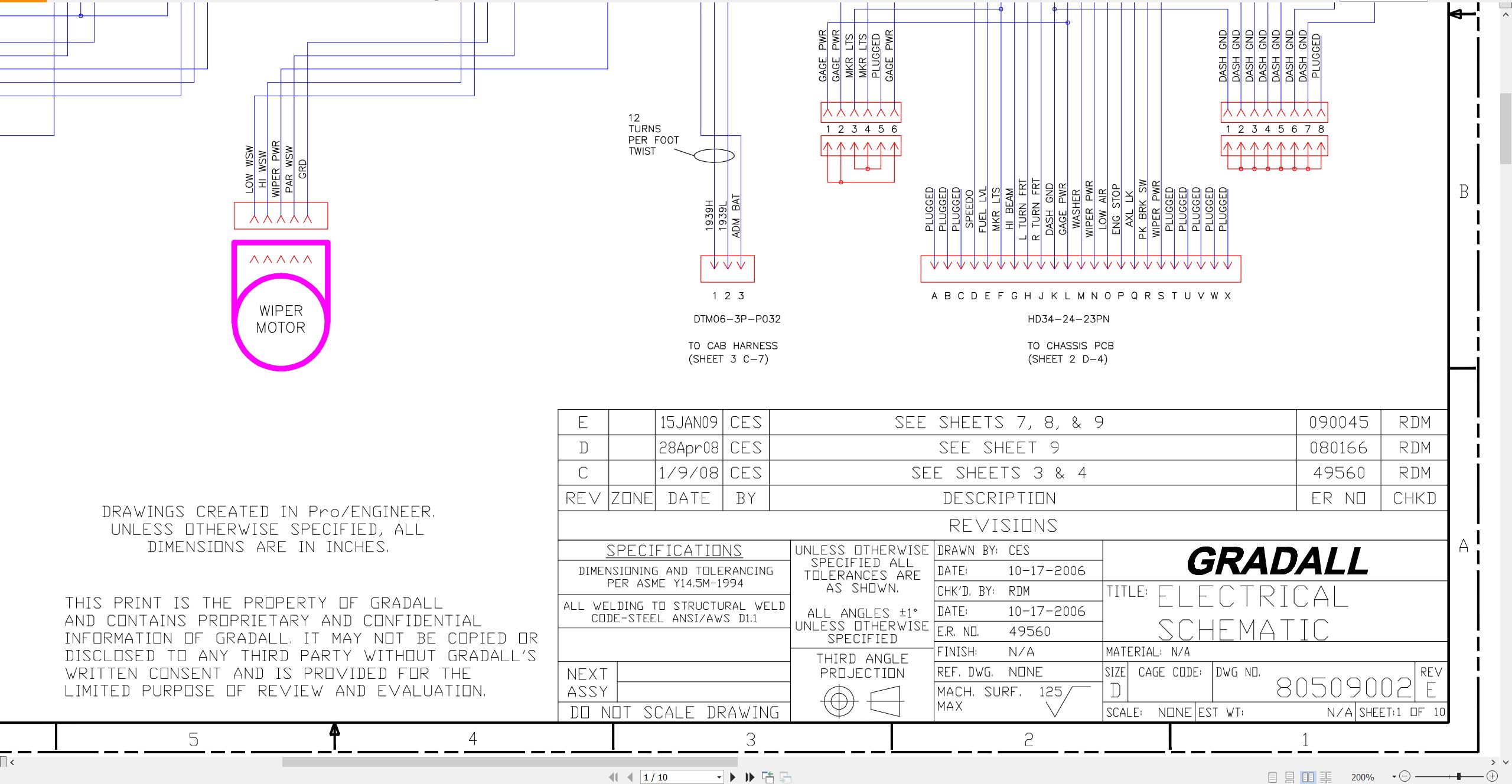Click the greyed next view navigation icon

point(786,777)
